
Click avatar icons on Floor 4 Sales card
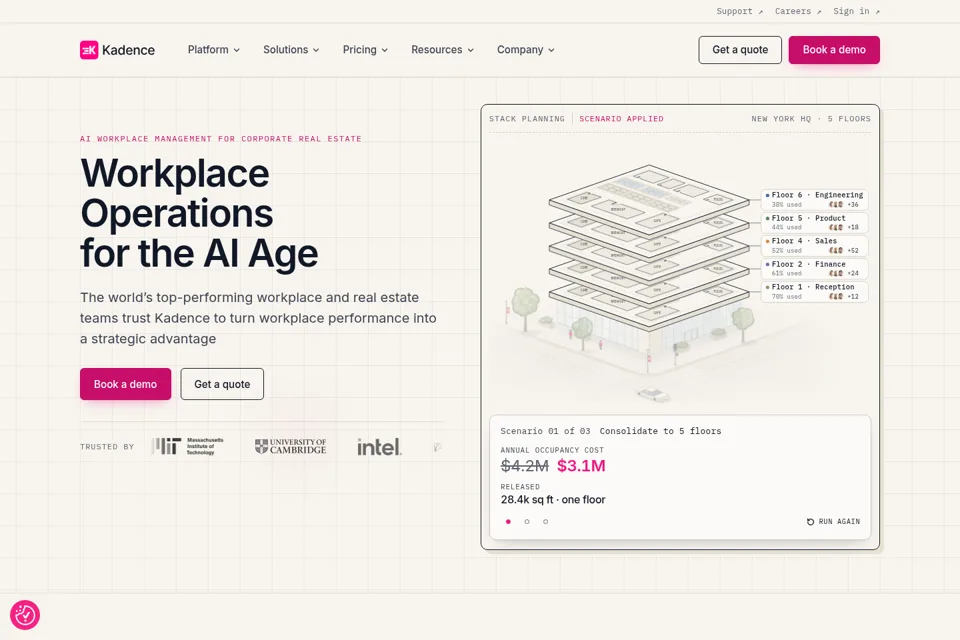(836, 250)
